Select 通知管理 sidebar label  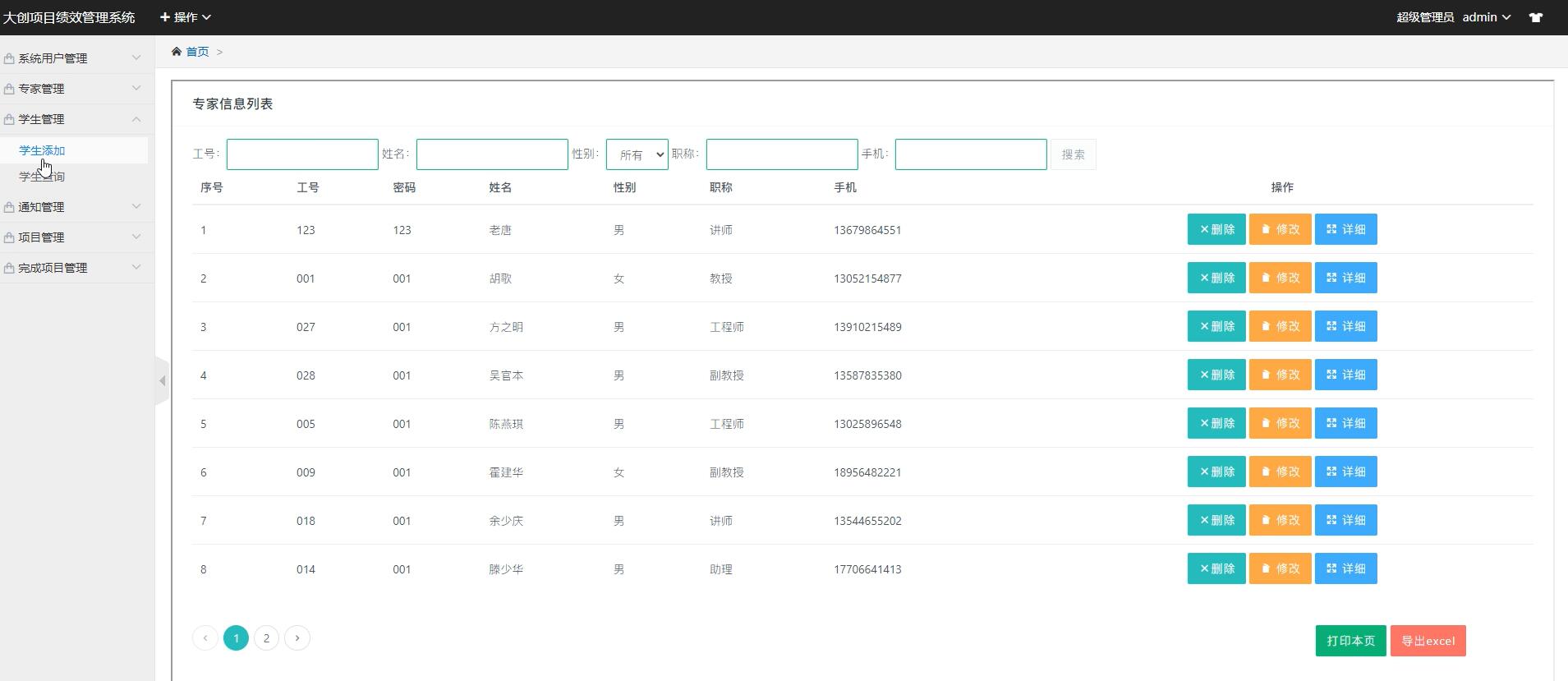(x=41, y=207)
